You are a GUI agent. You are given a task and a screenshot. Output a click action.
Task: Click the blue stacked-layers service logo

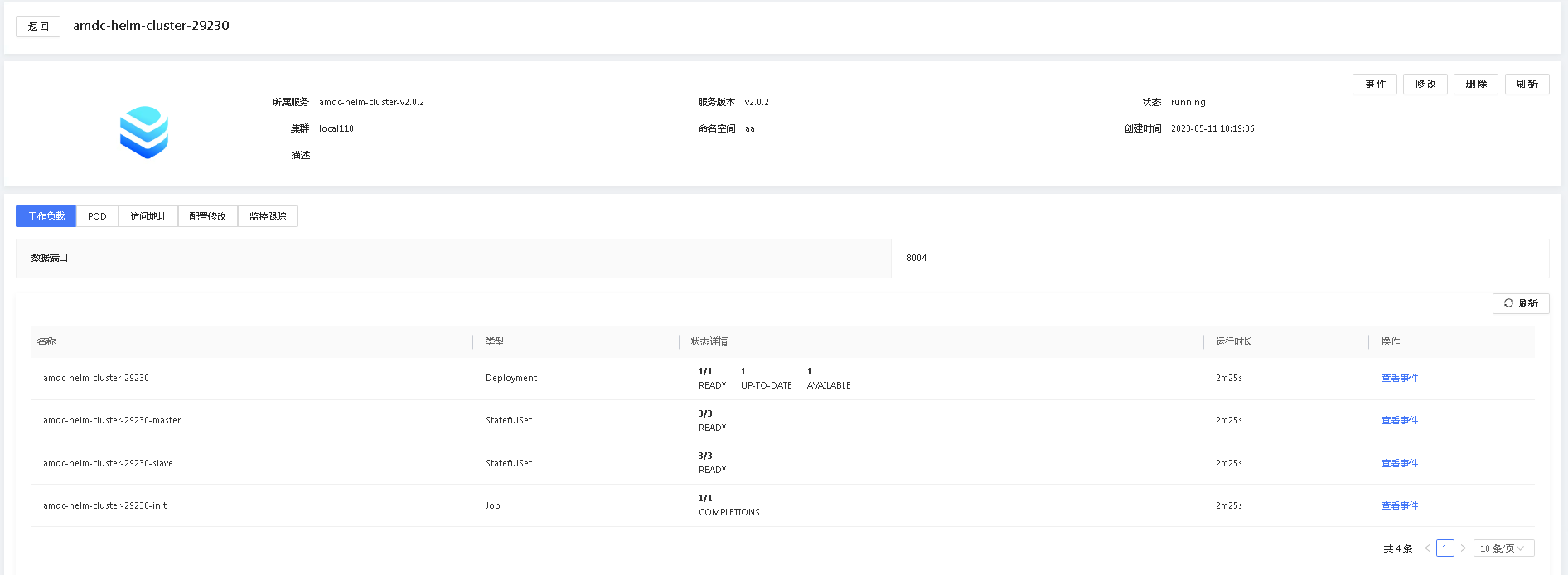tap(144, 133)
